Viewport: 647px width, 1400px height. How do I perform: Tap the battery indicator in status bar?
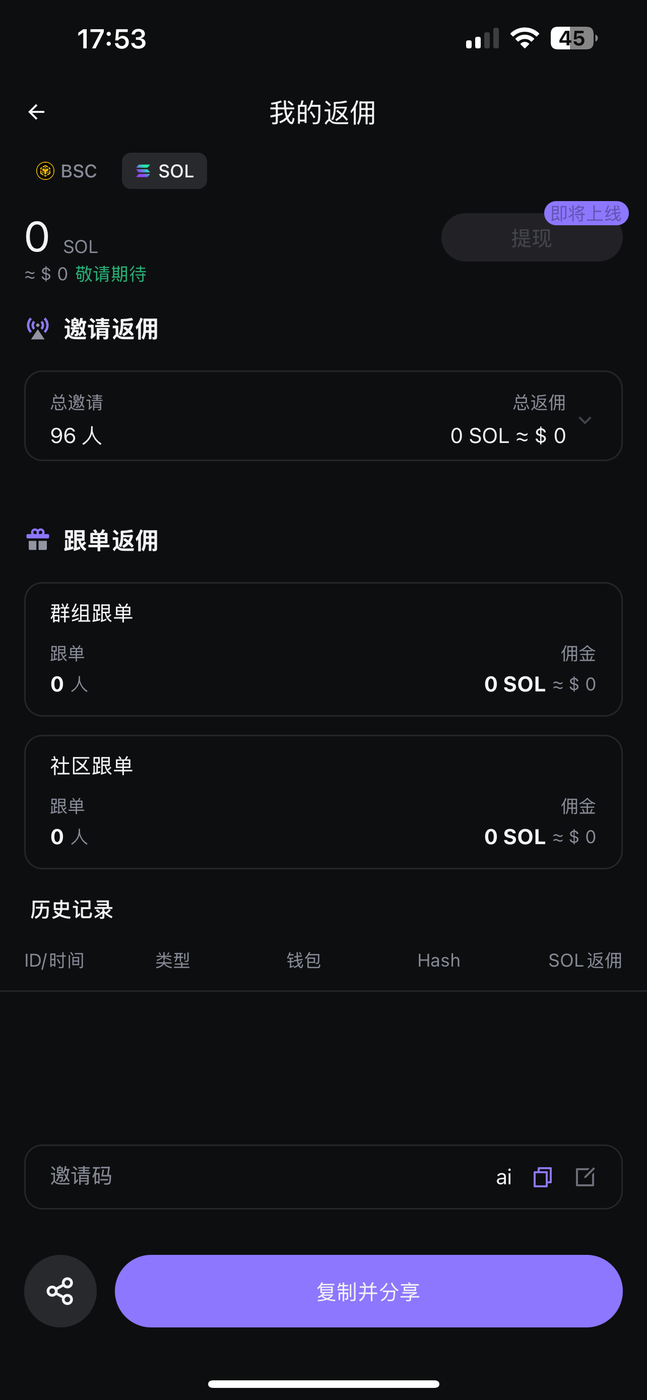574,39
